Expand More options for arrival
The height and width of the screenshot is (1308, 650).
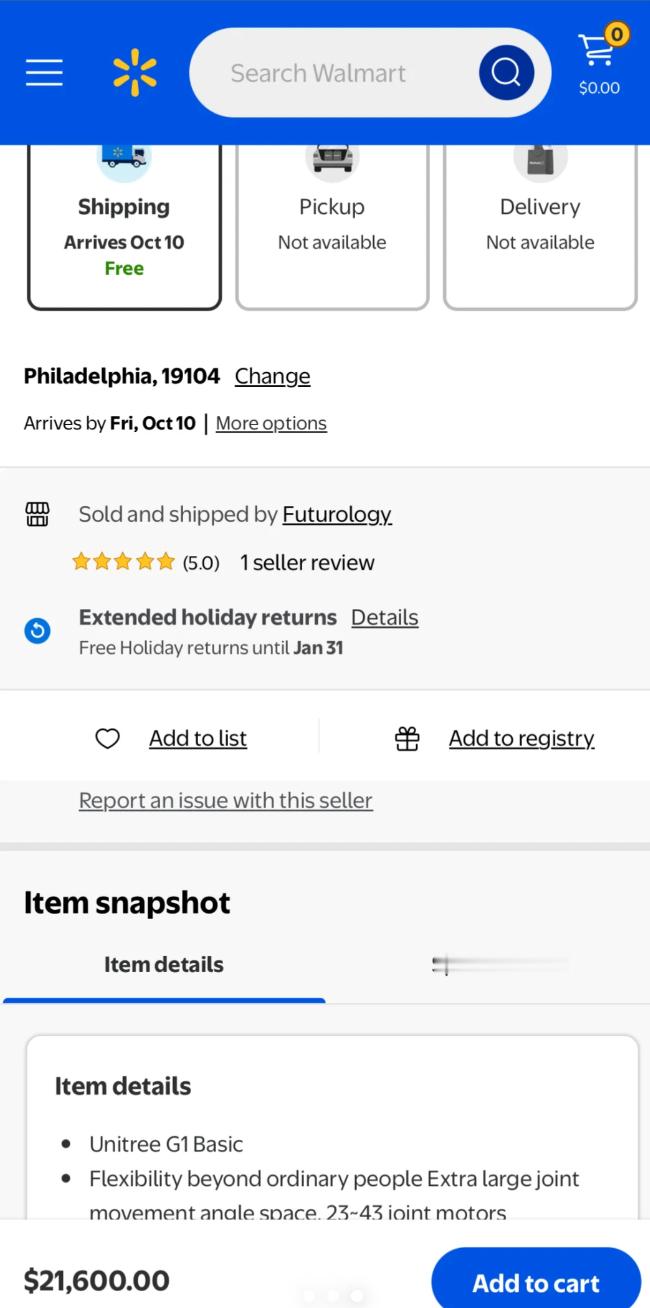pos(271,423)
